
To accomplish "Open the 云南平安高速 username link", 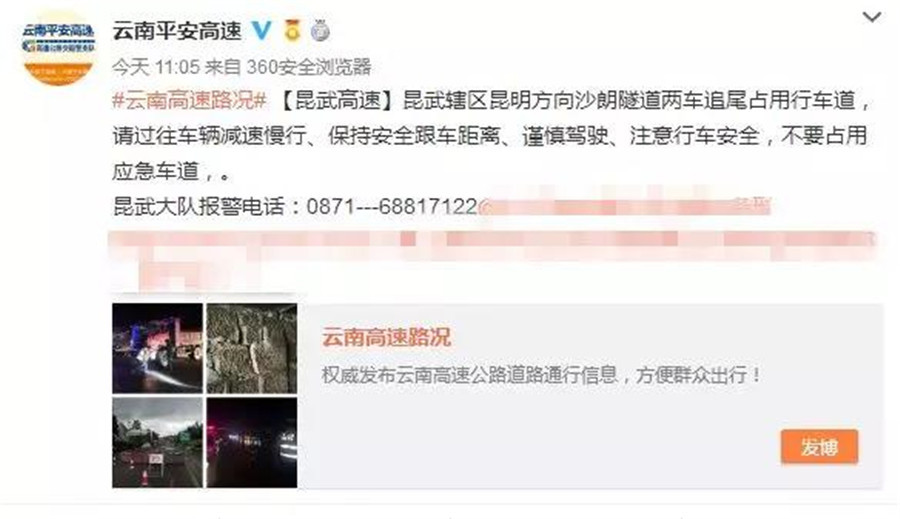I will [x=177, y=30].
